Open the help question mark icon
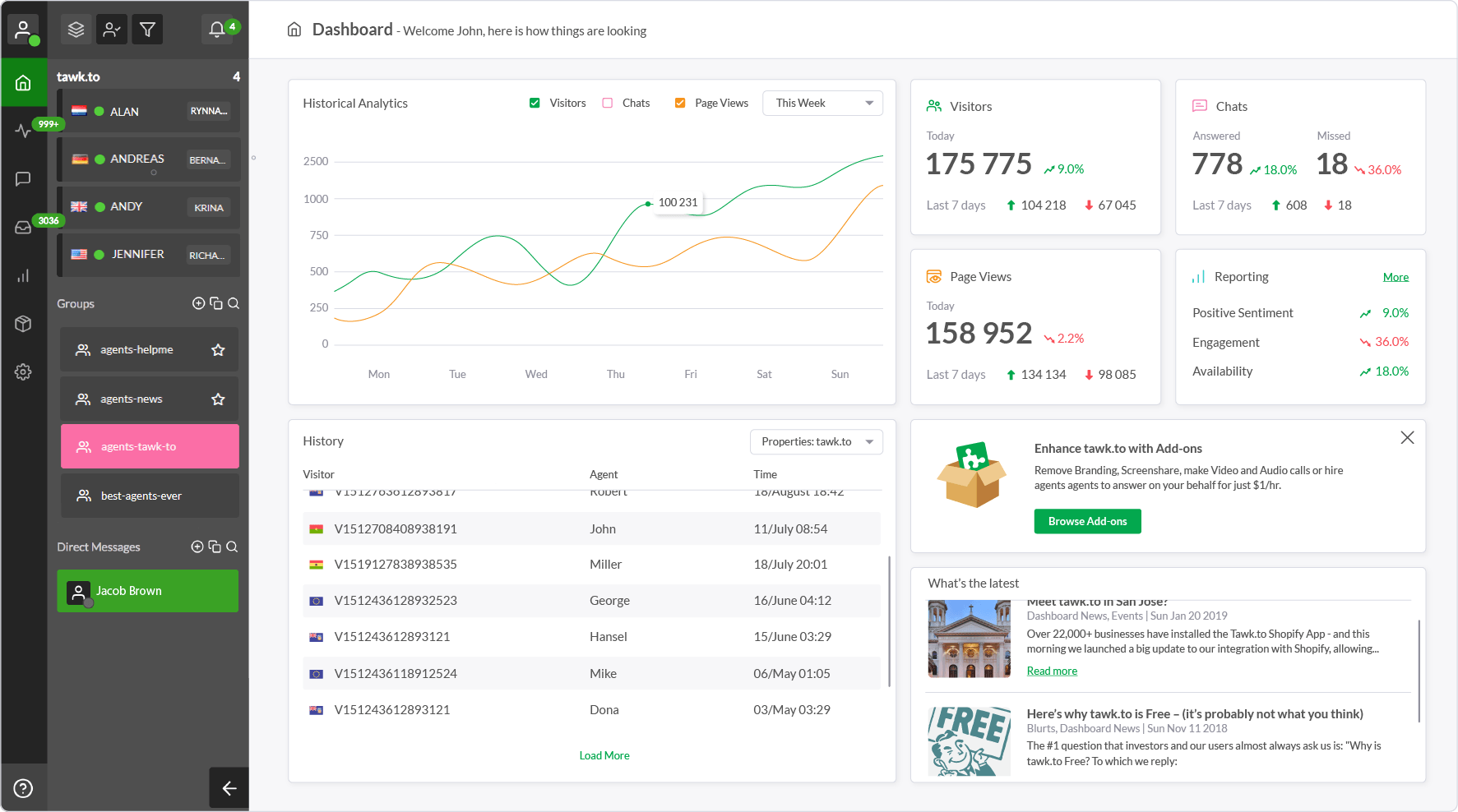Image resolution: width=1458 pixels, height=812 pixels. point(23,788)
